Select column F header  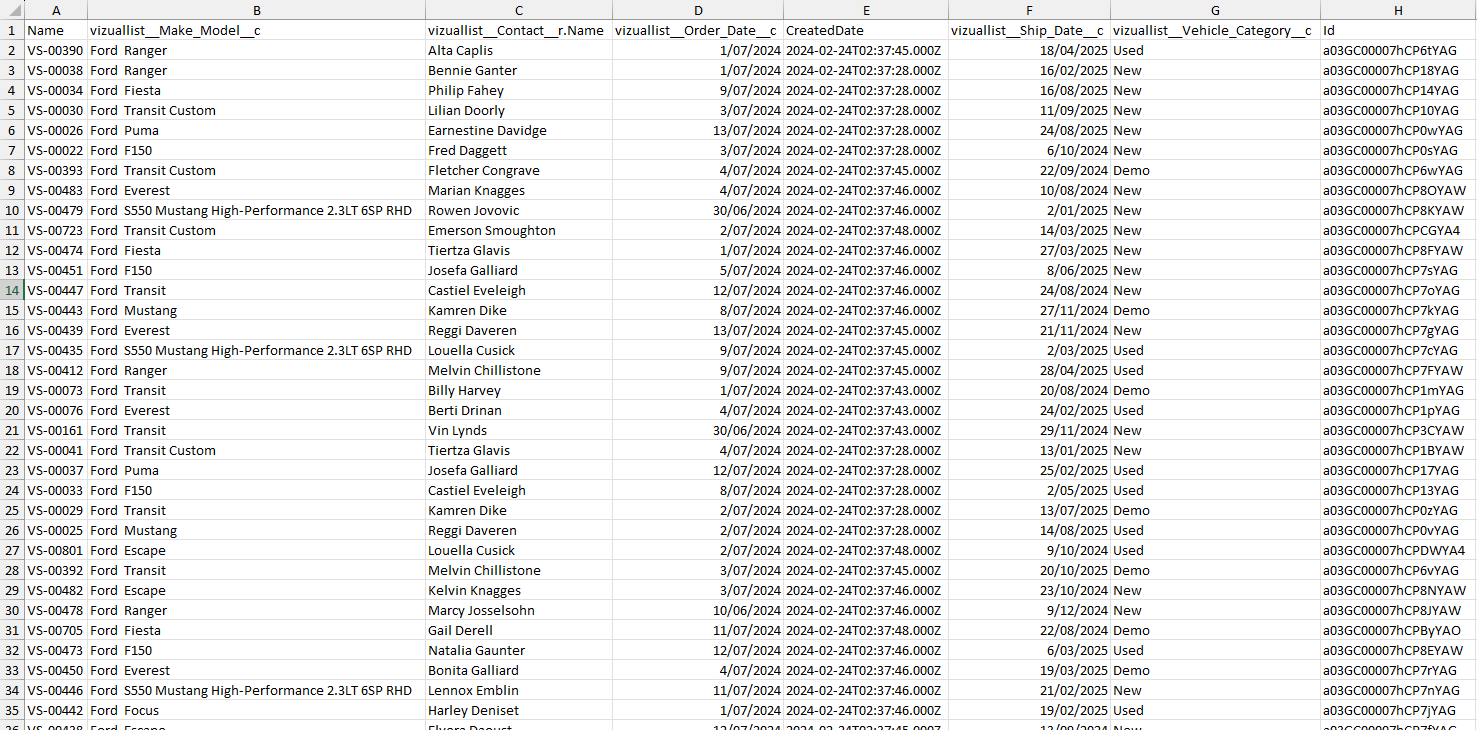[1030, 10]
